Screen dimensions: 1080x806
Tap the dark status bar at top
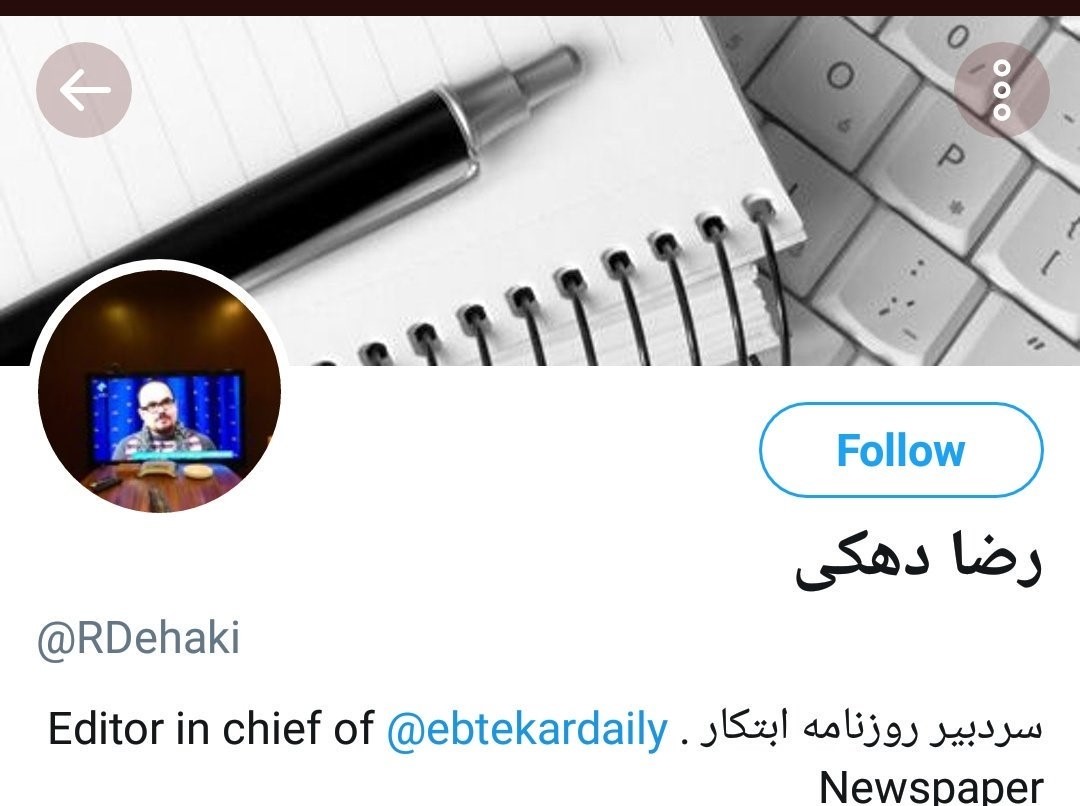(x=540, y=8)
